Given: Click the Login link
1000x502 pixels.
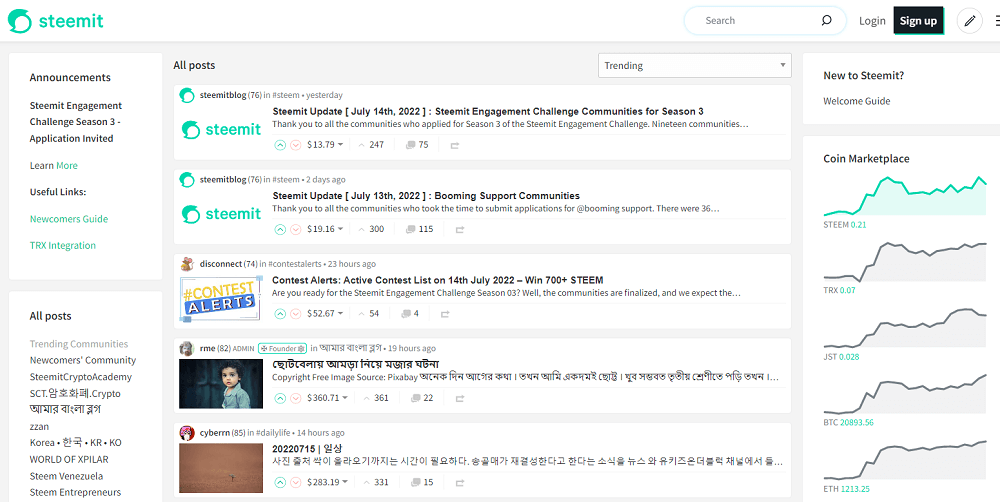Looking at the screenshot, I should [x=872, y=21].
